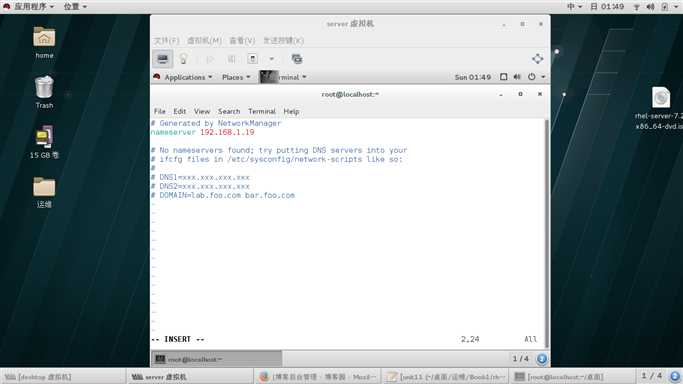Pause the virtual machine
The image size is (683, 384).
pyautogui.click(x=231, y=59)
